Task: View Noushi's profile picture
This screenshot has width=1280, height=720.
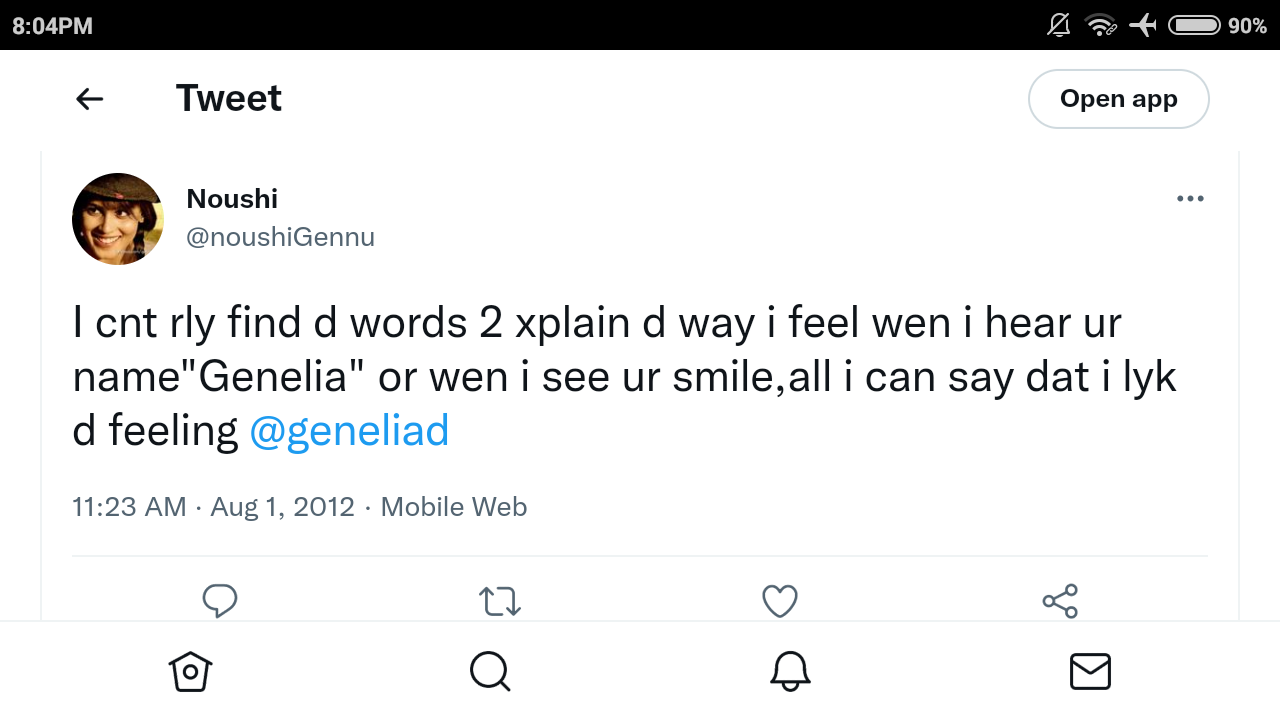Action: [118, 219]
